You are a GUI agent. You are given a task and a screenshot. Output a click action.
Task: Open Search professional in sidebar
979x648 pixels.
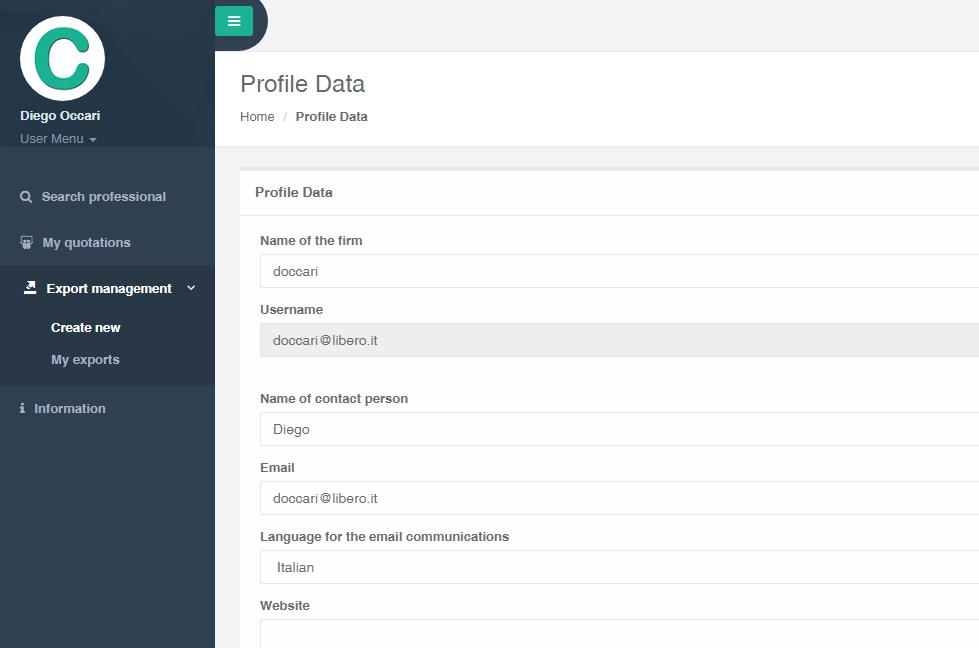[x=104, y=197]
